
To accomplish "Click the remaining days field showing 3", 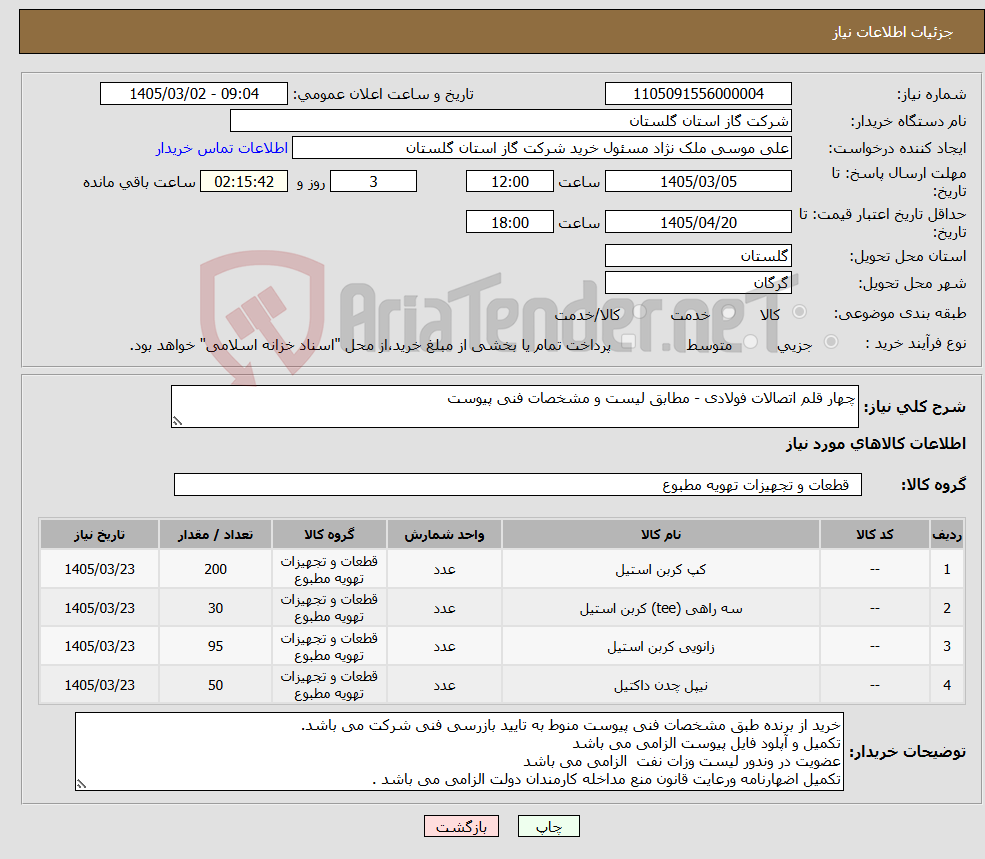I will click(x=373, y=182).
